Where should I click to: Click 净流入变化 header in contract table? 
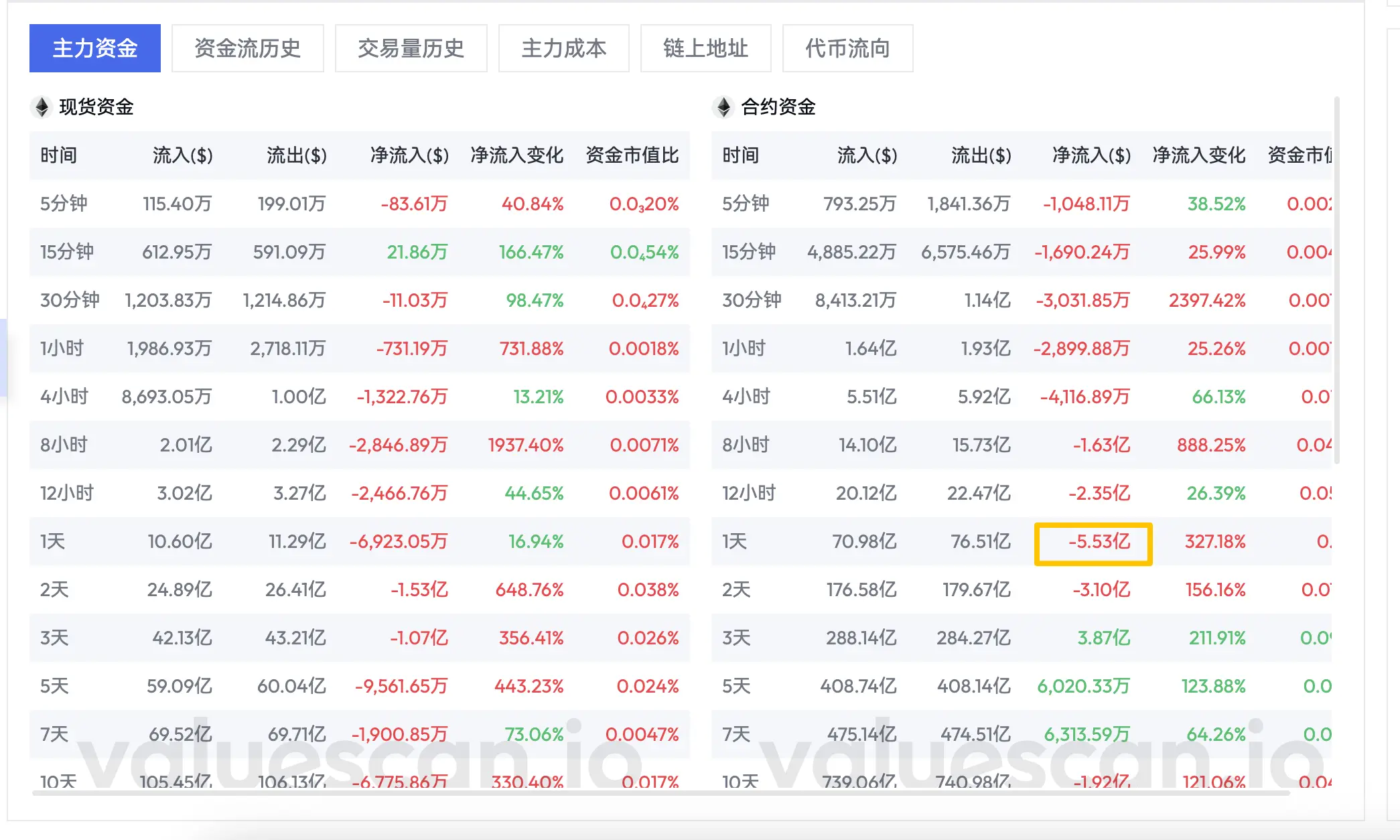1198,155
